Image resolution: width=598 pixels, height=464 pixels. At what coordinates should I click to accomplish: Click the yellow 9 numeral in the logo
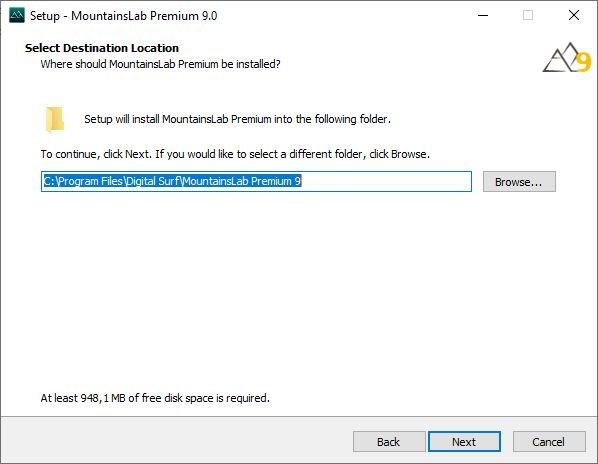(584, 62)
